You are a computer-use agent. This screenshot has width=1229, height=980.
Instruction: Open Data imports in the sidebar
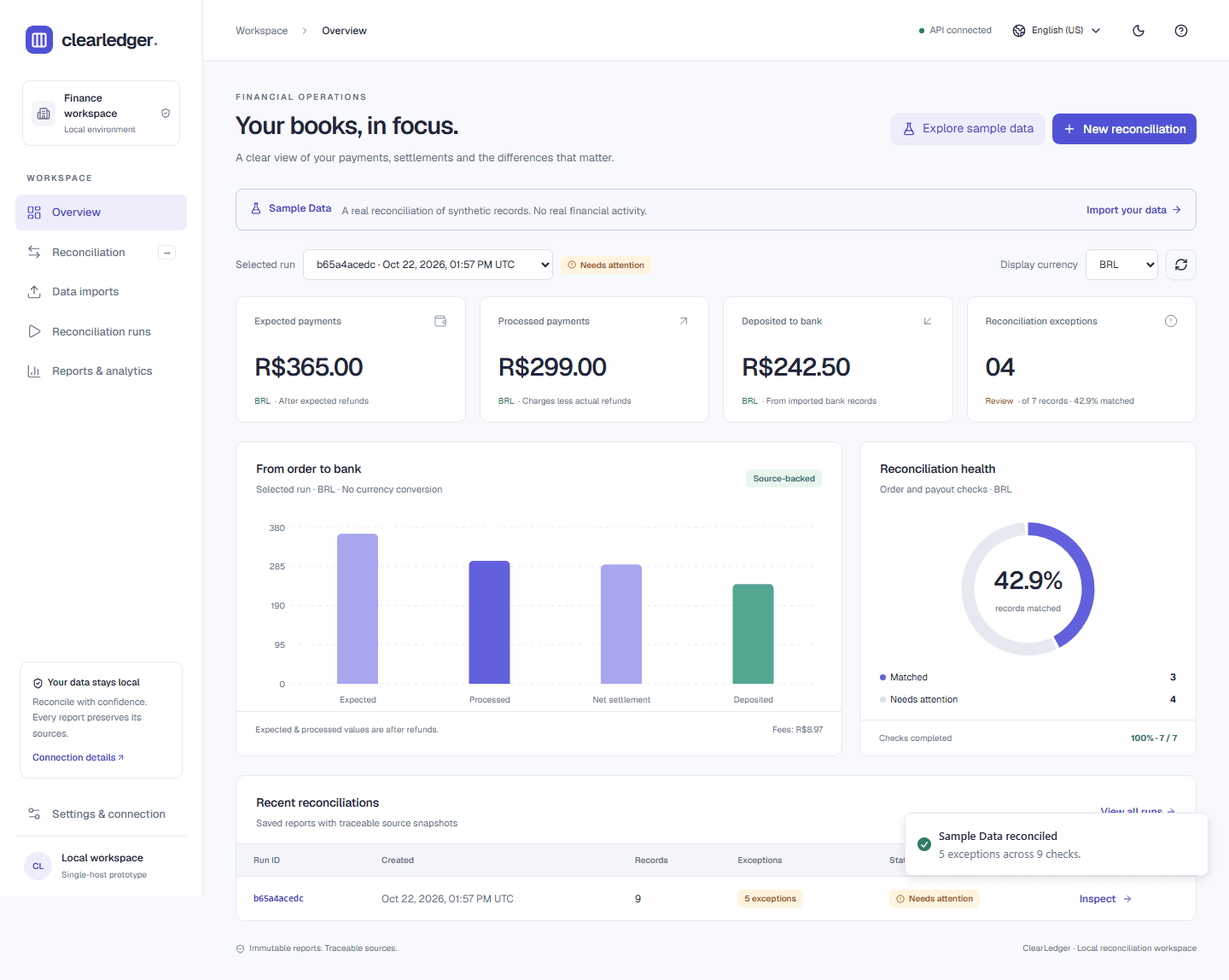point(101,292)
